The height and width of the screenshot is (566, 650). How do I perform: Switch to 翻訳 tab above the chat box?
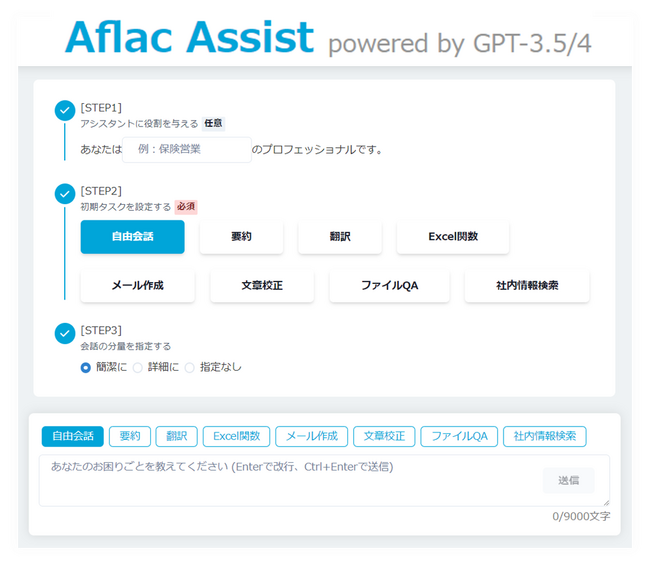pos(177,436)
